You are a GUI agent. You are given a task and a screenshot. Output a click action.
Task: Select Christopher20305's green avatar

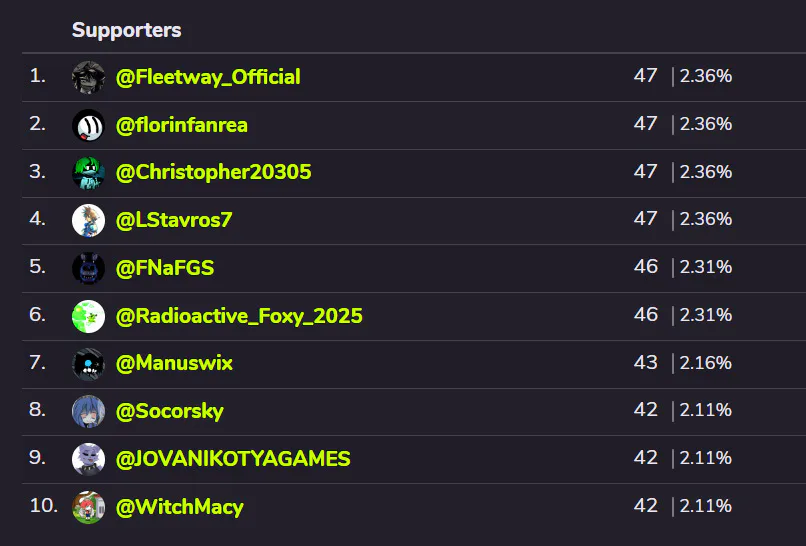click(88, 173)
